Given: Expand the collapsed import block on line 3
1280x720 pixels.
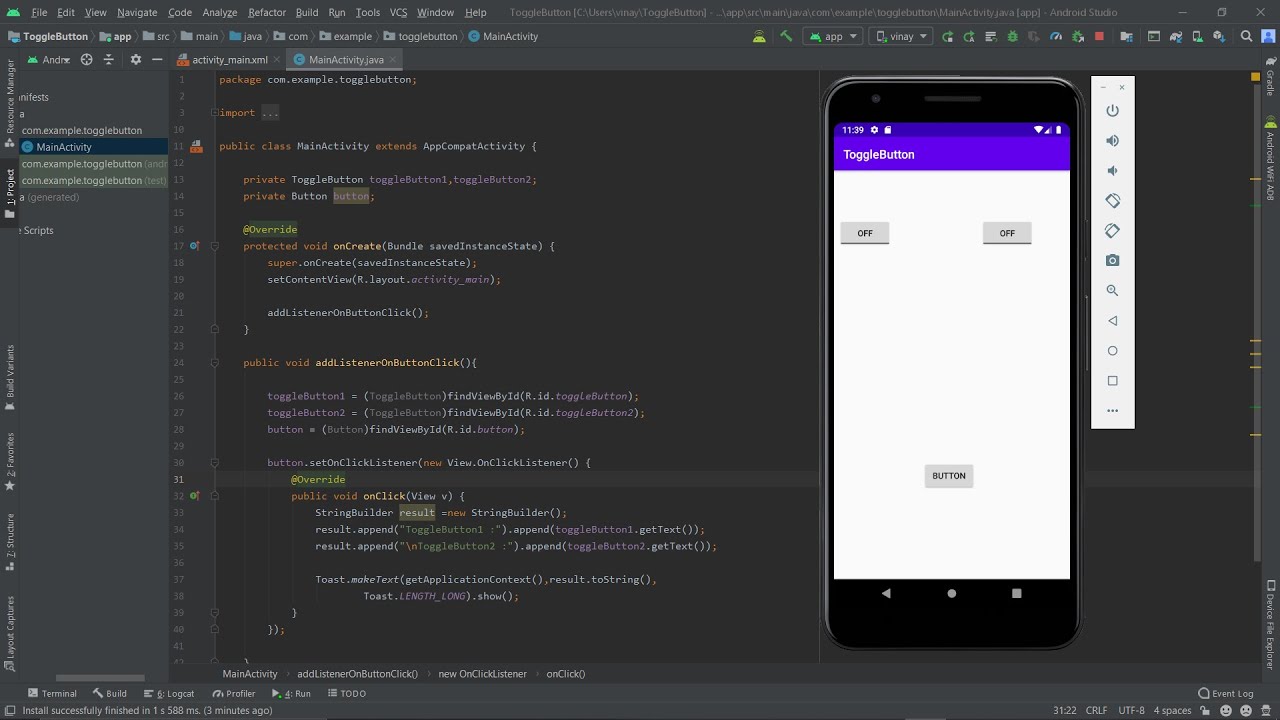Looking at the screenshot, I should (x=214, y=113).
